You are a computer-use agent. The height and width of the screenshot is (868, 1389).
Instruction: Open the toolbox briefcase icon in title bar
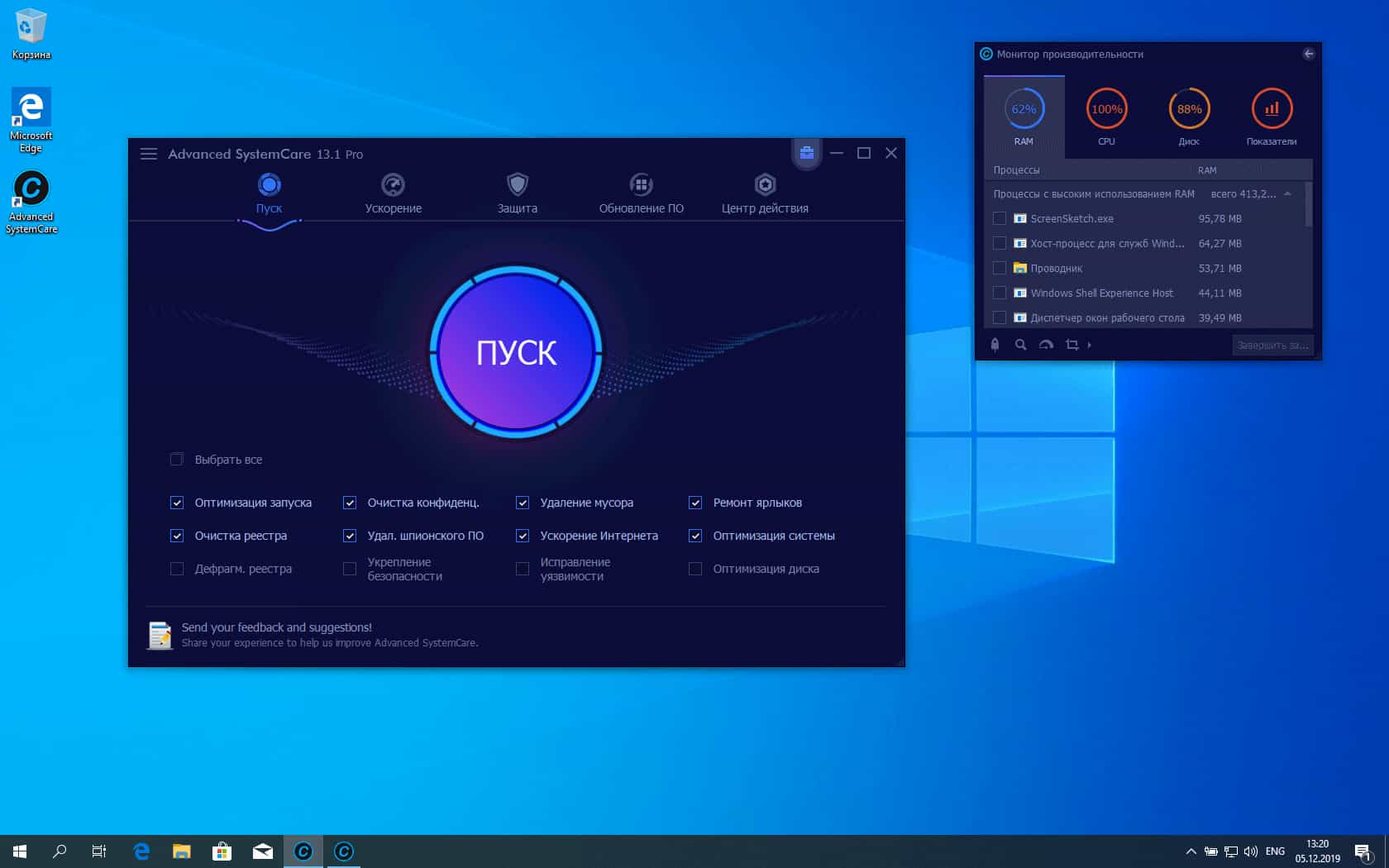click(x=807, y=153)
